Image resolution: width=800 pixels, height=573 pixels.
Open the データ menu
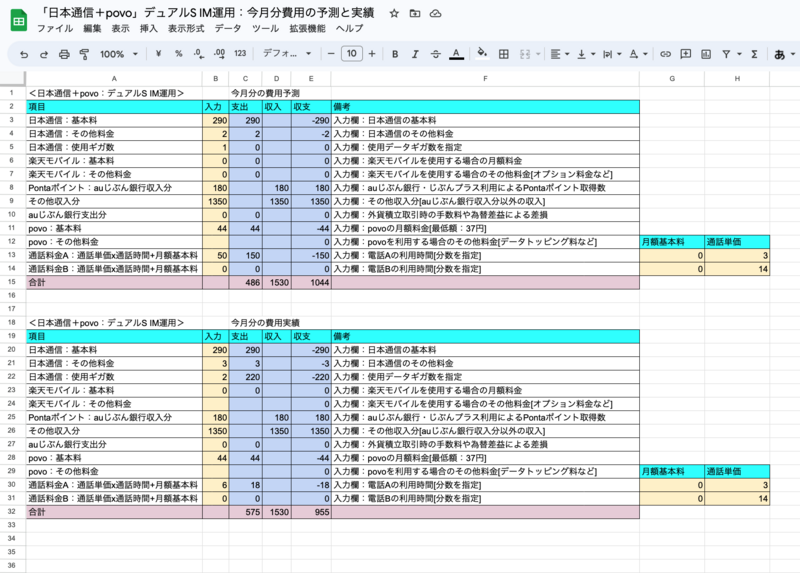pyautogui.click(x=228, y=29)
